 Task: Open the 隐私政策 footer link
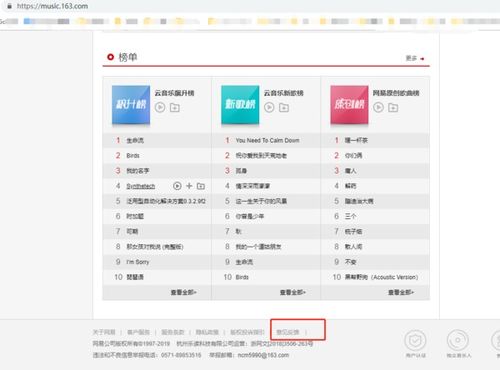pyautogui.click(x=207, y=332)
